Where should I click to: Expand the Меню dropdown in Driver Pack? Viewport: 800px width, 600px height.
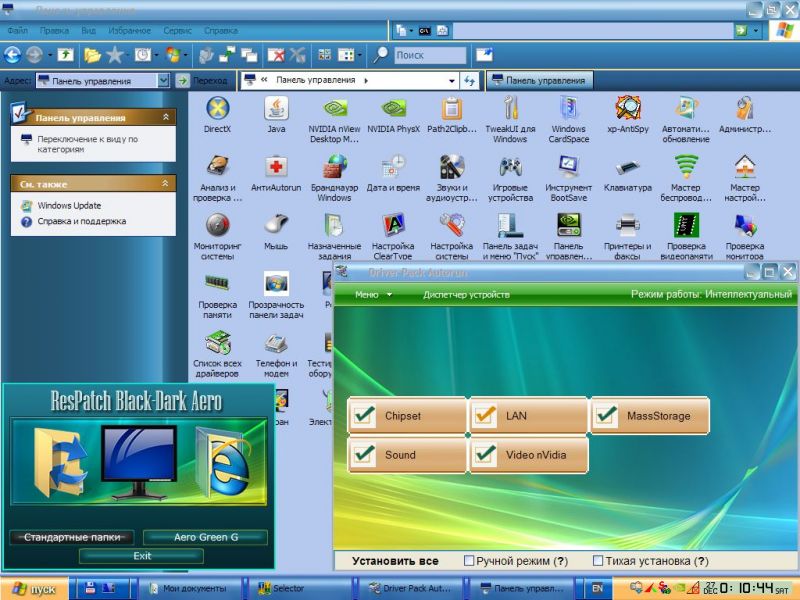coord(373,295)
